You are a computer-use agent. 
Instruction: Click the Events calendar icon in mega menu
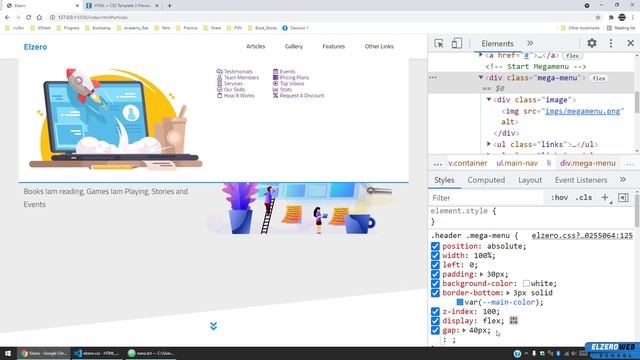(x=276, y=71)
